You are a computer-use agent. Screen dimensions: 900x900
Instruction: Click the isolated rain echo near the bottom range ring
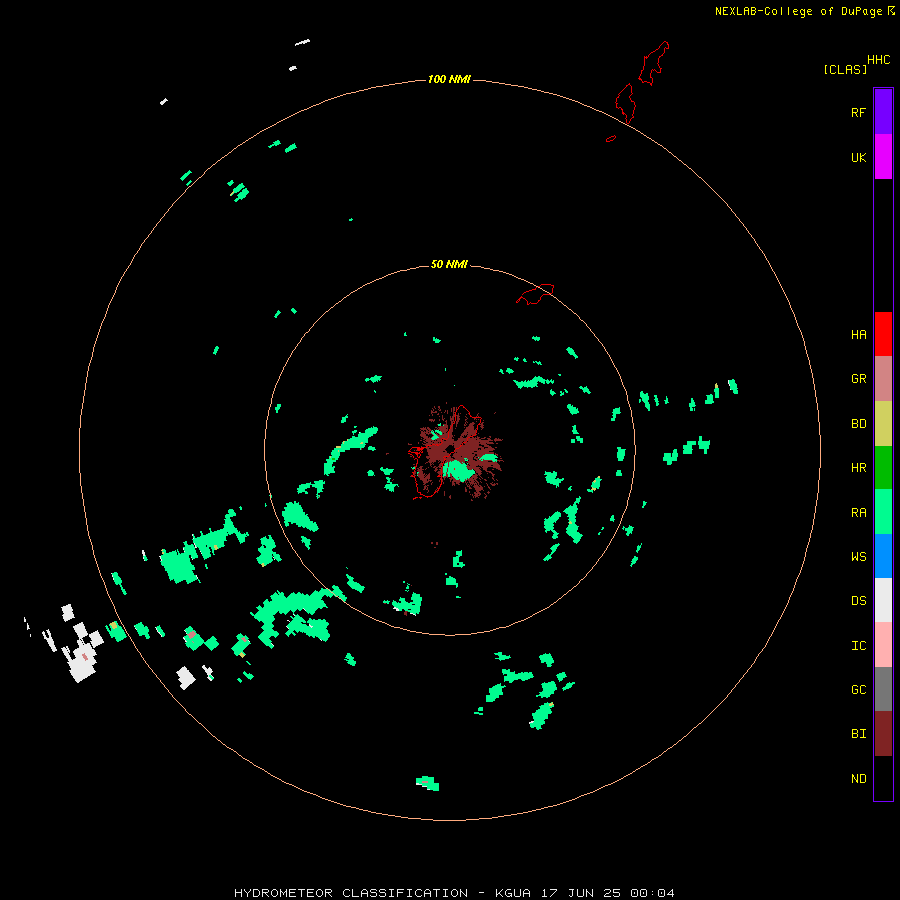(428, 783)
